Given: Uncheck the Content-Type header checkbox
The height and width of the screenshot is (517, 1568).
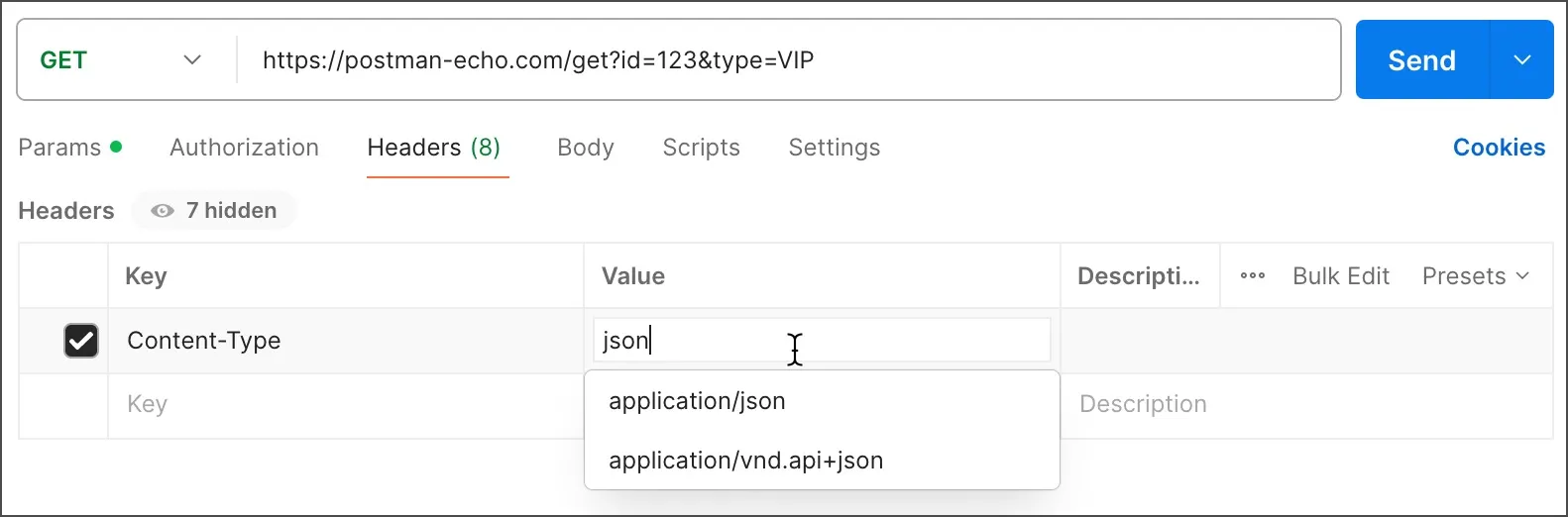Looking at the screenshot, I should [81, 341].
